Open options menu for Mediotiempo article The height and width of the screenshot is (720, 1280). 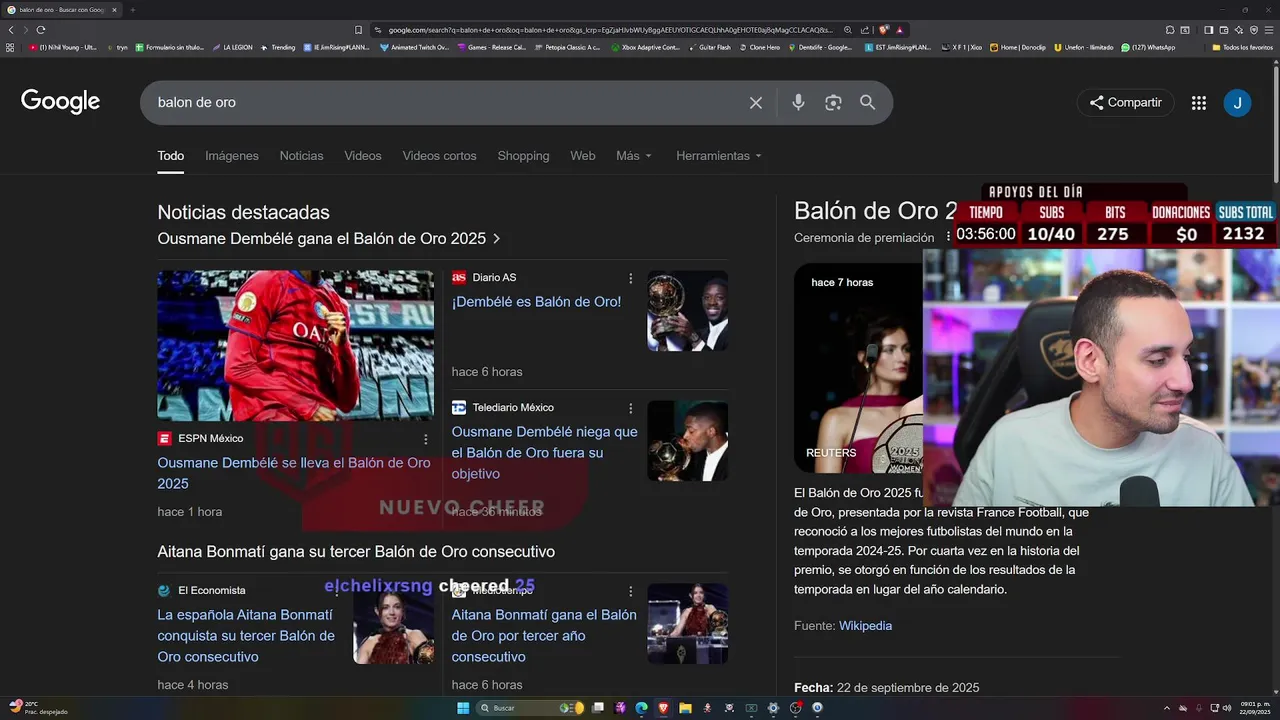630,591
